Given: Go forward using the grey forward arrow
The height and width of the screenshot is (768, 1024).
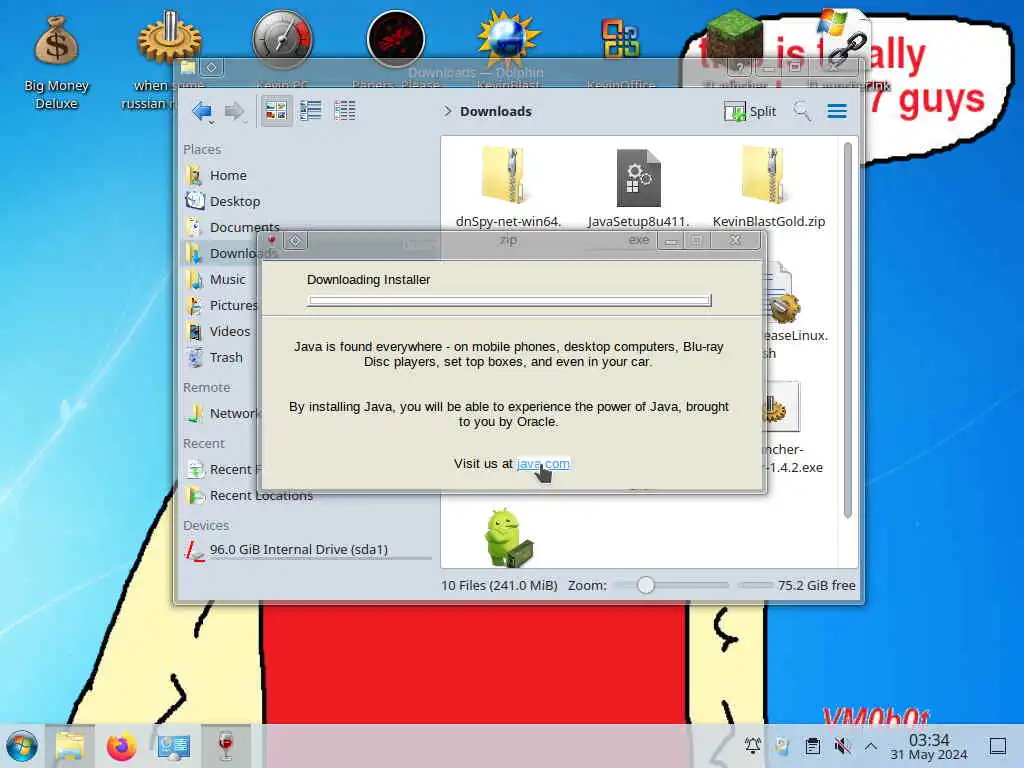Looking at the screenshot, I should point(234,111).
